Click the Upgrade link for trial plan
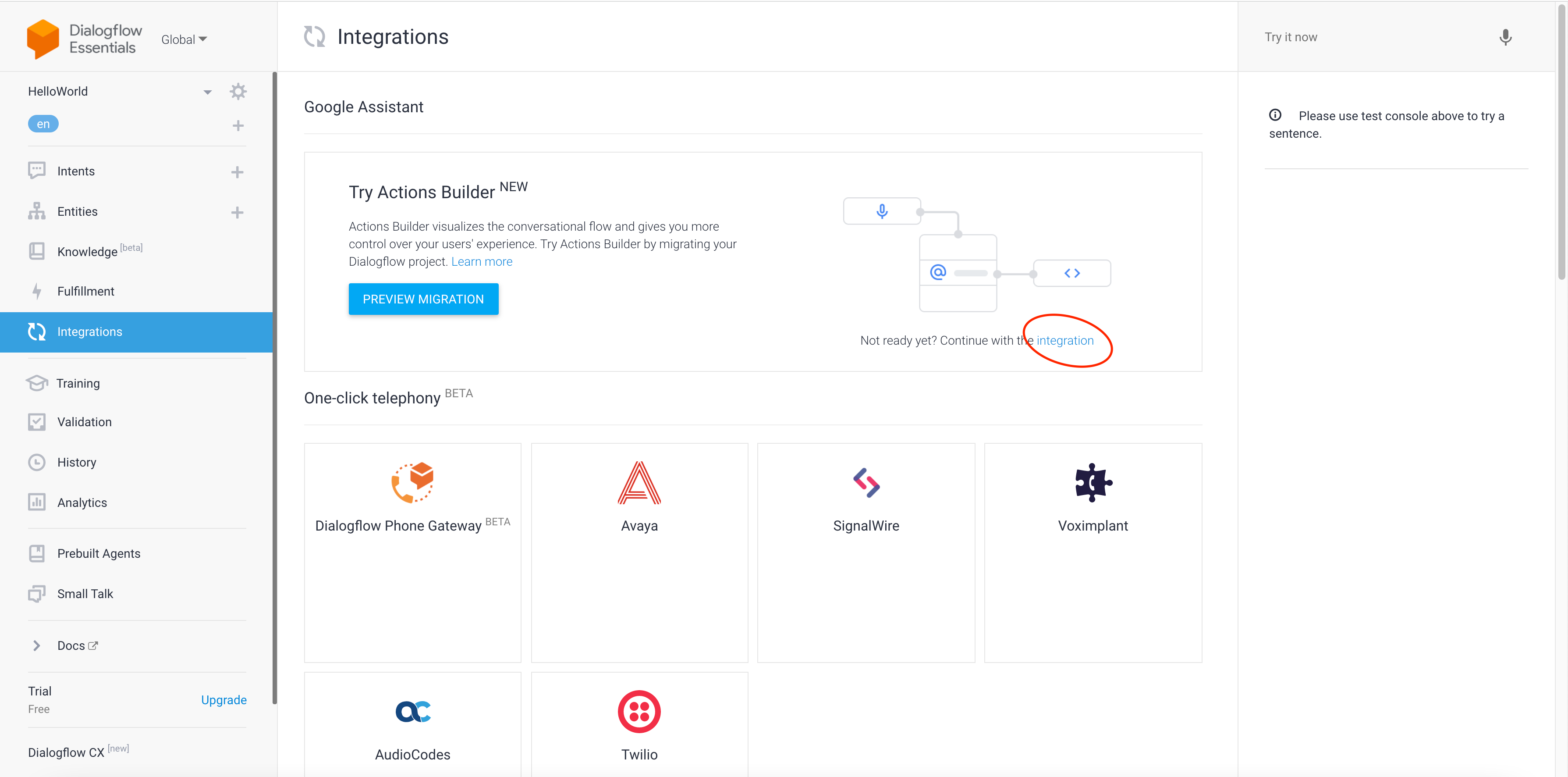Screen dimensions: 1568x777 [x=223, y=700]
